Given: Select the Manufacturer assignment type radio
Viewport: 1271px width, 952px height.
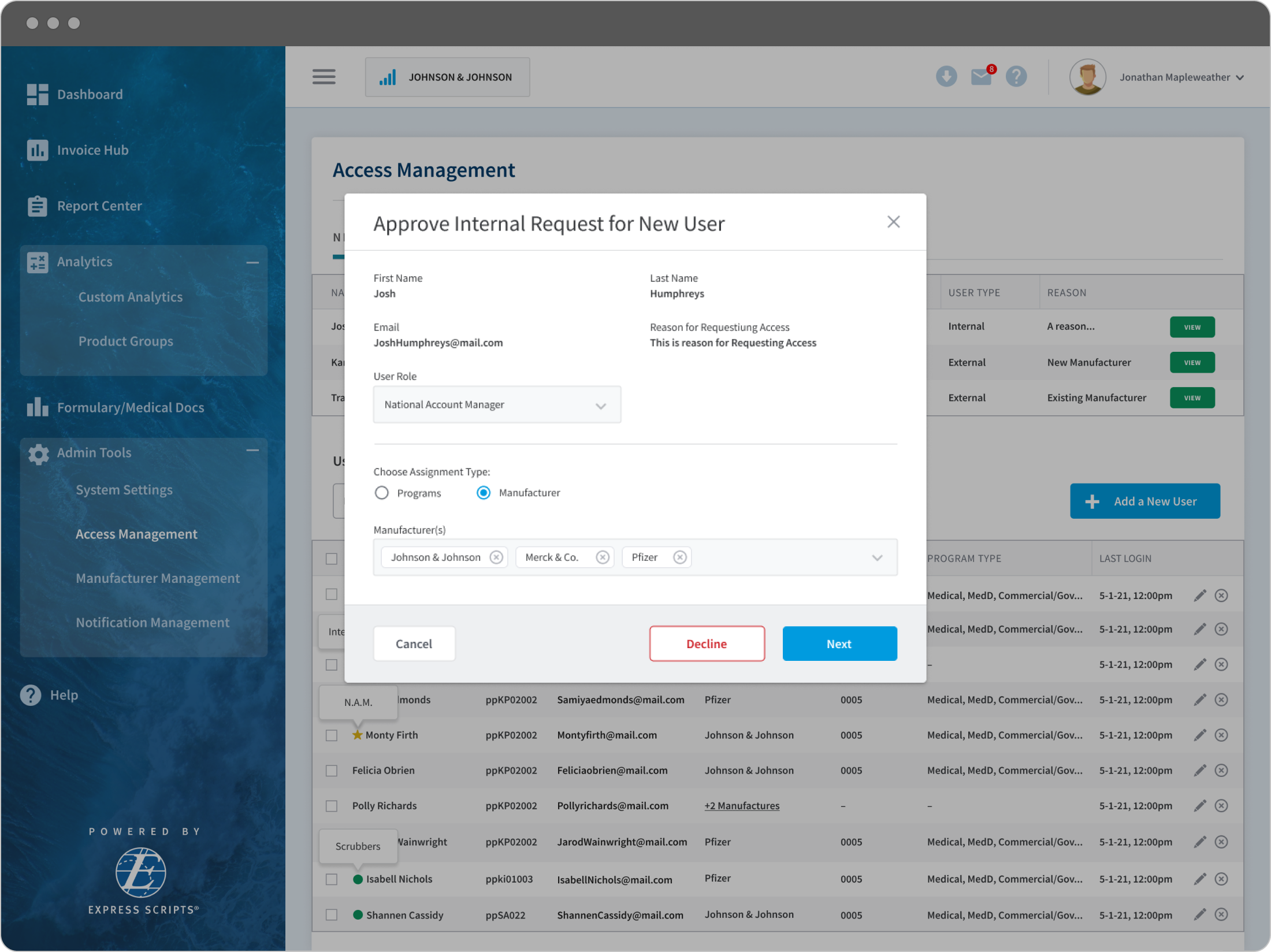Looking at the screenshot, I should coord(484,493).
